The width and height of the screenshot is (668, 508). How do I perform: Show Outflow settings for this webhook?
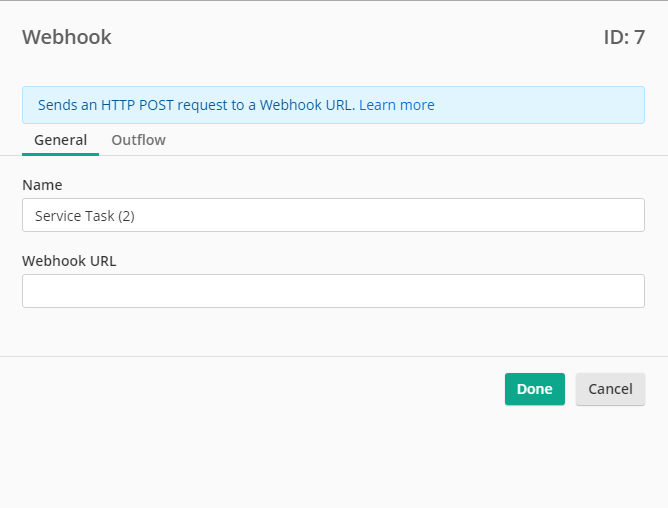pyautogui.click(x=138, y=140)
